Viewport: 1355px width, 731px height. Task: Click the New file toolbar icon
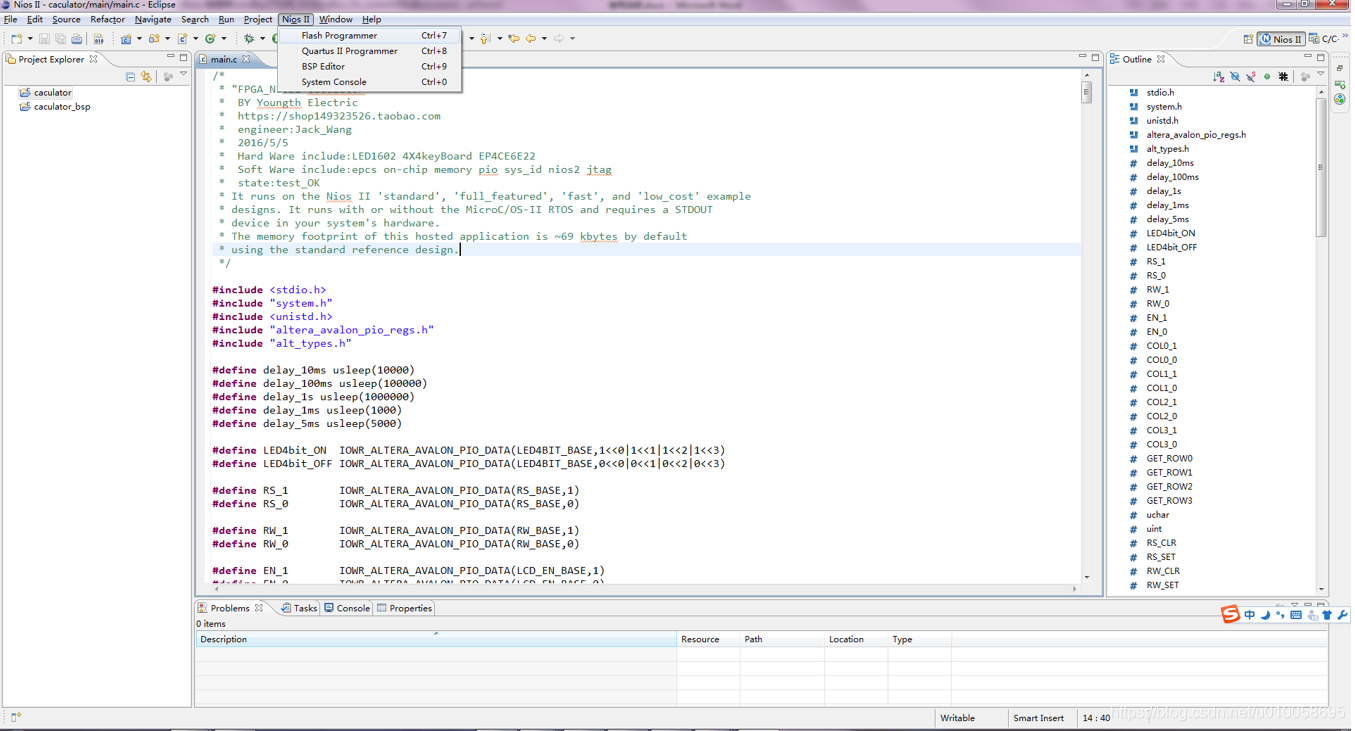point(16,39)
